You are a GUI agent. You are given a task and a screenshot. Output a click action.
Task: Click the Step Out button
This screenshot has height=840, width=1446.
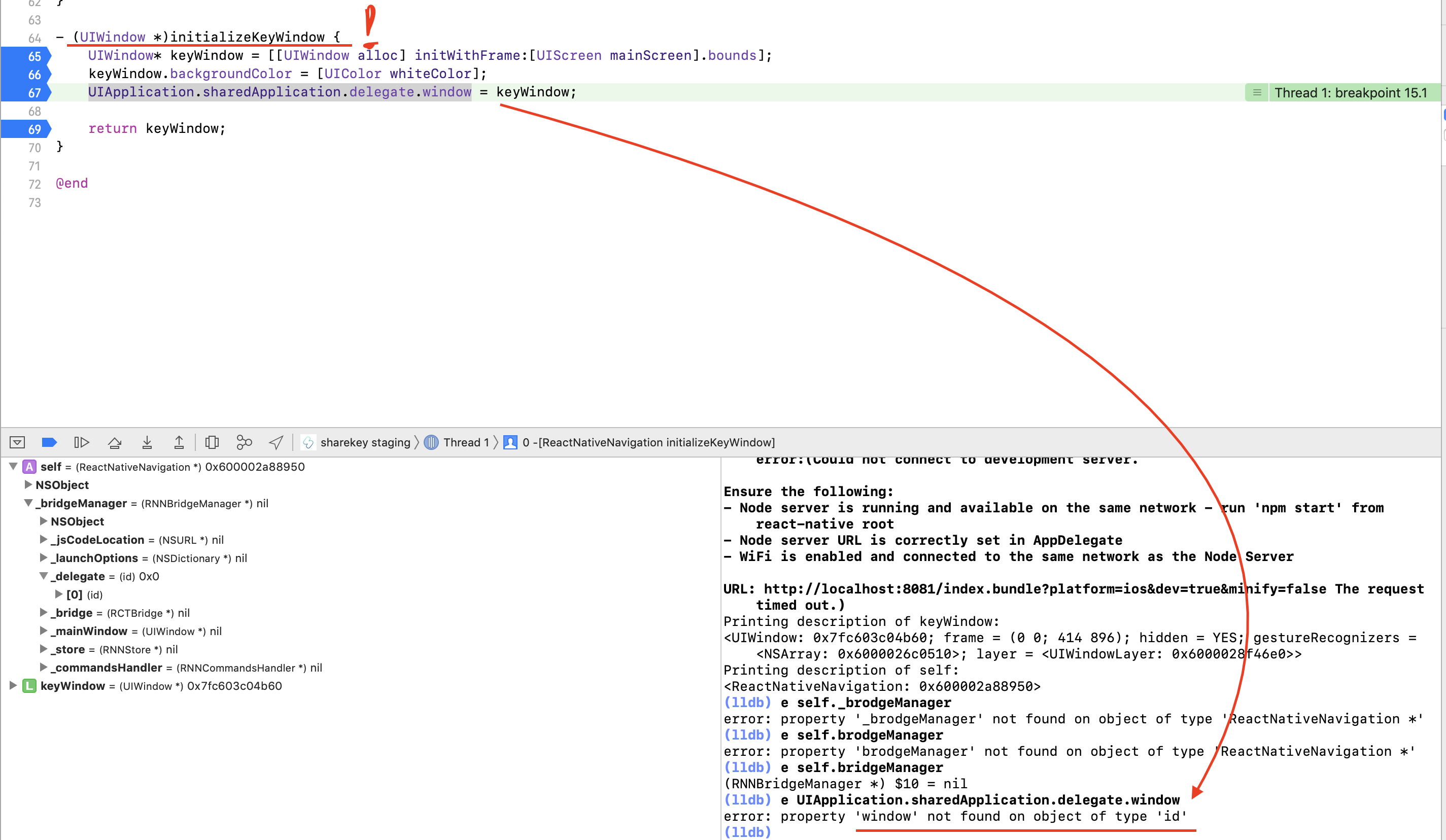[179, 442]
